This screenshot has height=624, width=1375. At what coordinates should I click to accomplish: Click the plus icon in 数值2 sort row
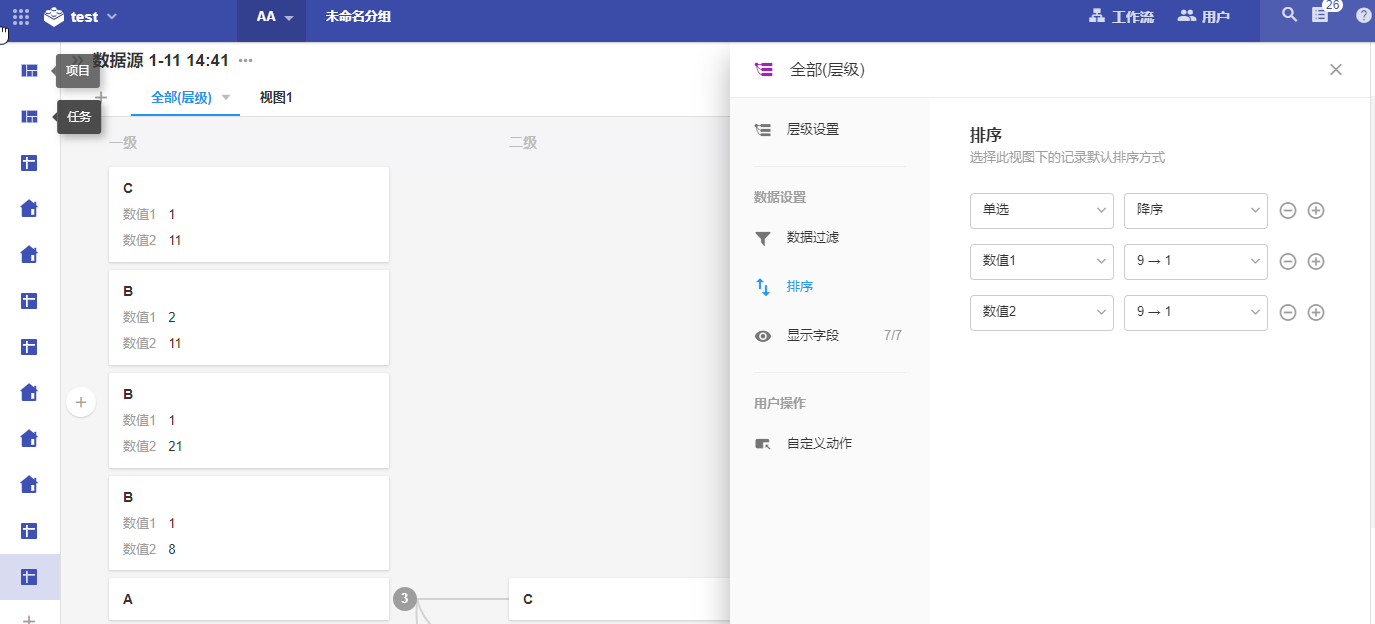click(1316, 313)
